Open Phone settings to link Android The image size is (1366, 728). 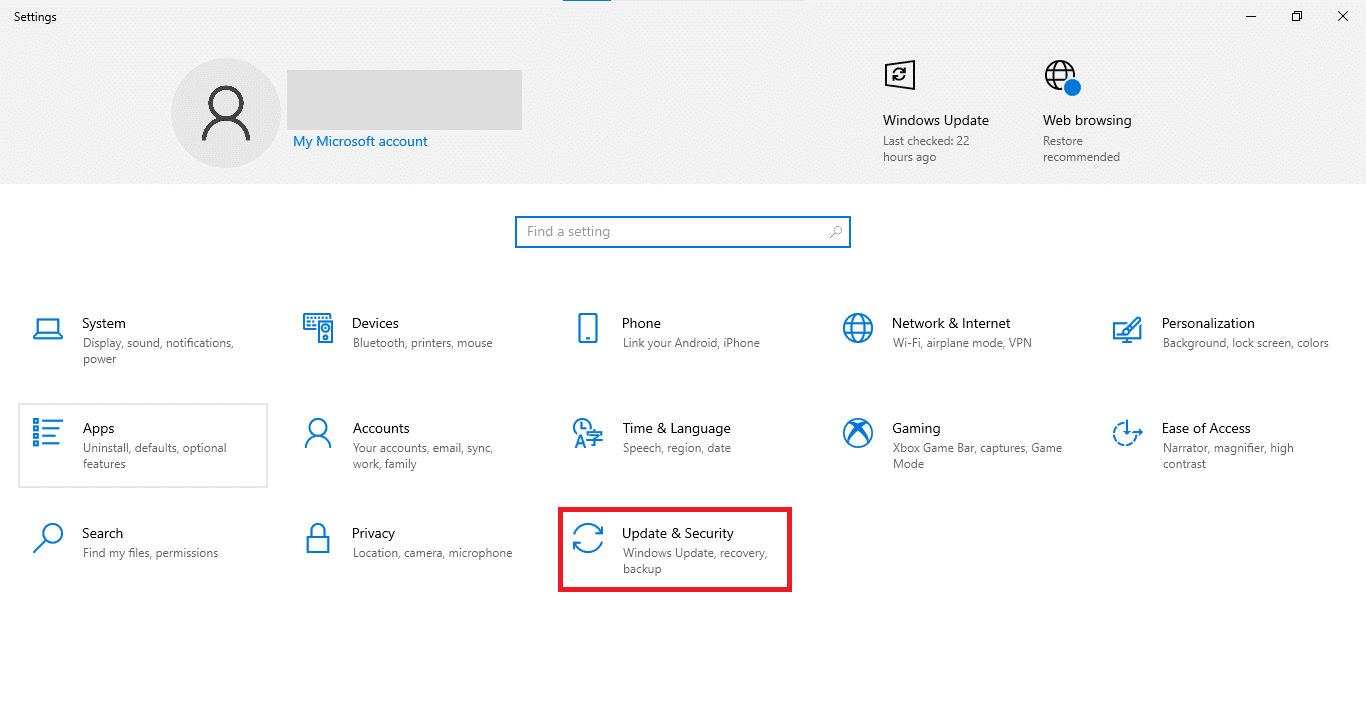(x=588, y=328)
